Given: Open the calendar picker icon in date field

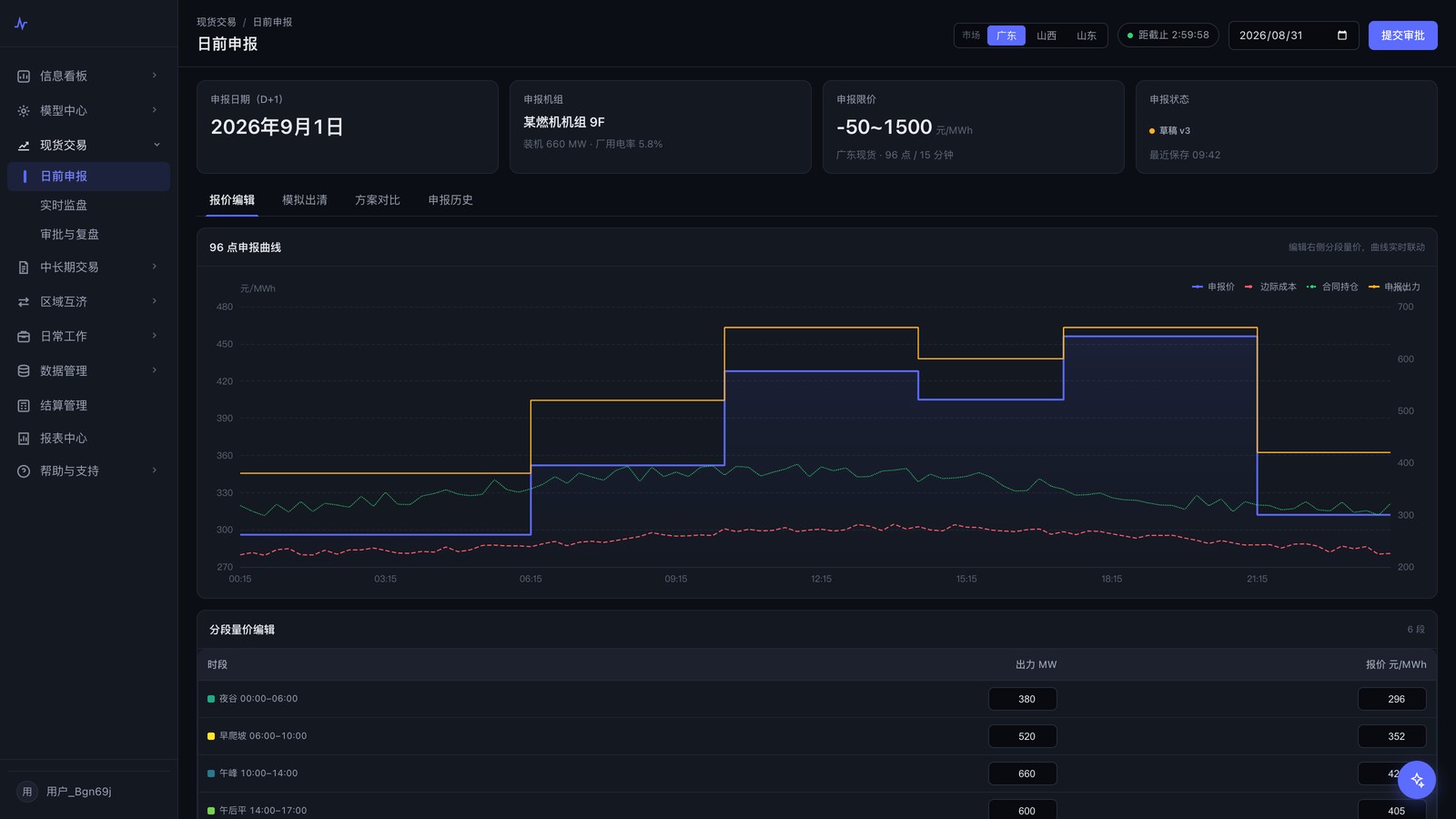Looking at the screenshot, I should [x=1341, y=35].
